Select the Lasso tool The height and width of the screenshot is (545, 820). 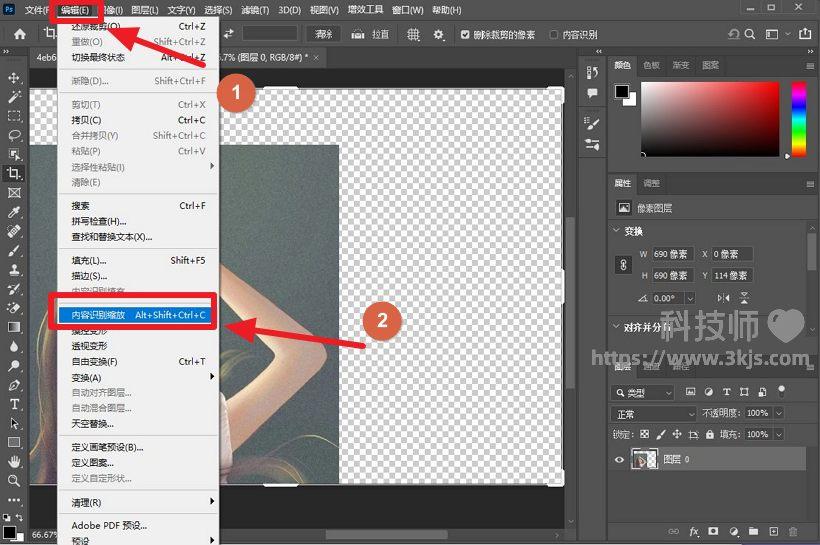[14, 135]
